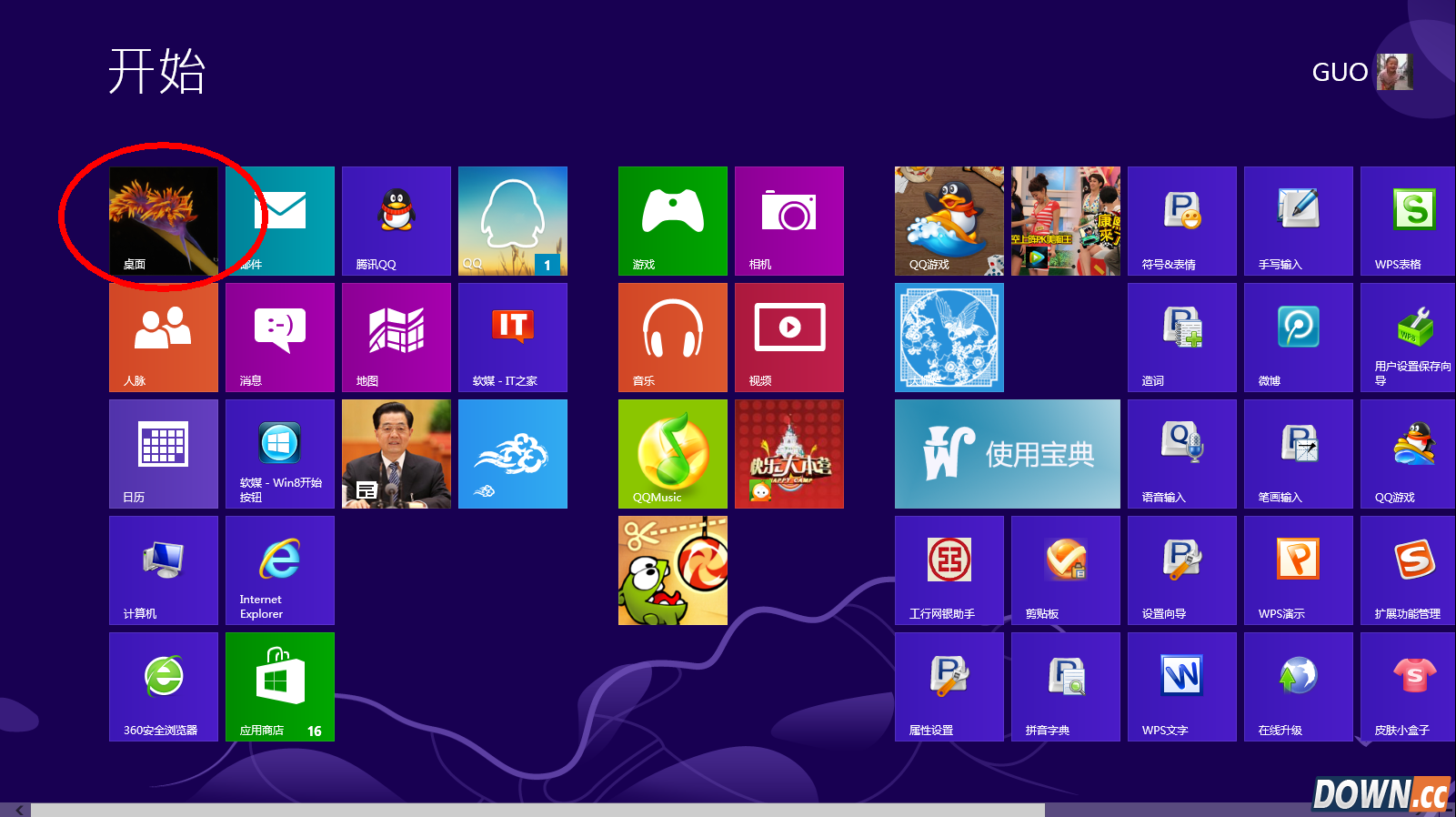The height and width of the screenshot is (817, 1456).
Task: Launch the QQMusic tile
Action: [x=673, y=454]
